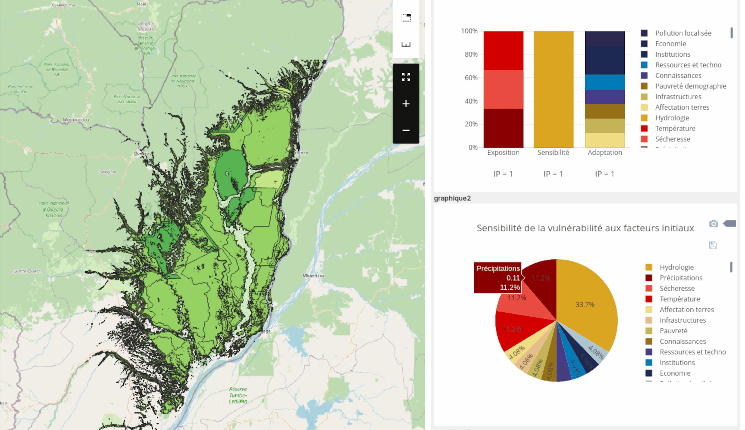The height and width of the screenshot is (430, 745).
Task: Click the Exposition axis label
Action: pyautogui.click(x=503, y=153)
